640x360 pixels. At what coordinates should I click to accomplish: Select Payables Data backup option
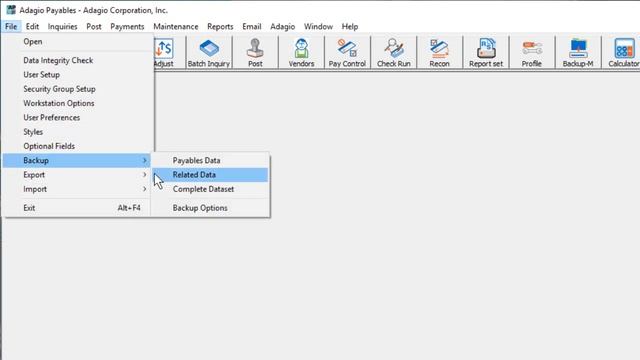pos(210,160)
